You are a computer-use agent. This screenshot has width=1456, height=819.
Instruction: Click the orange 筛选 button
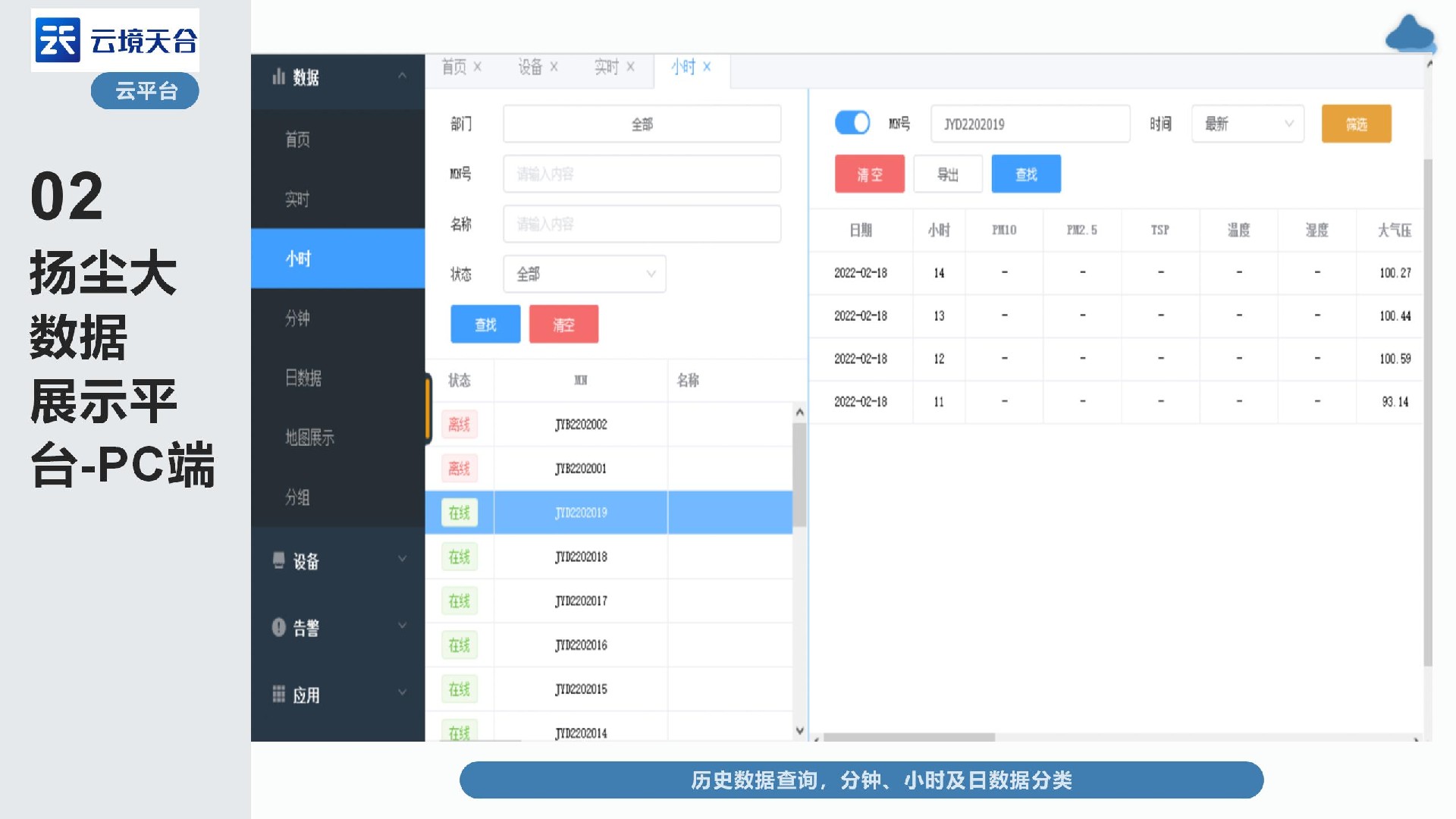pyautogui.click(x=1356, y=124)
